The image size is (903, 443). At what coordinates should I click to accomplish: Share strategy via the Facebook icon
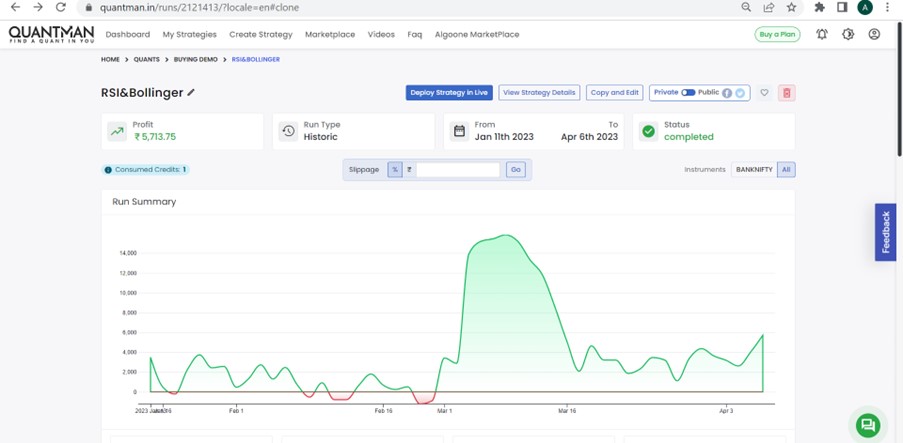pyautogui.click(x=727, y=93)
